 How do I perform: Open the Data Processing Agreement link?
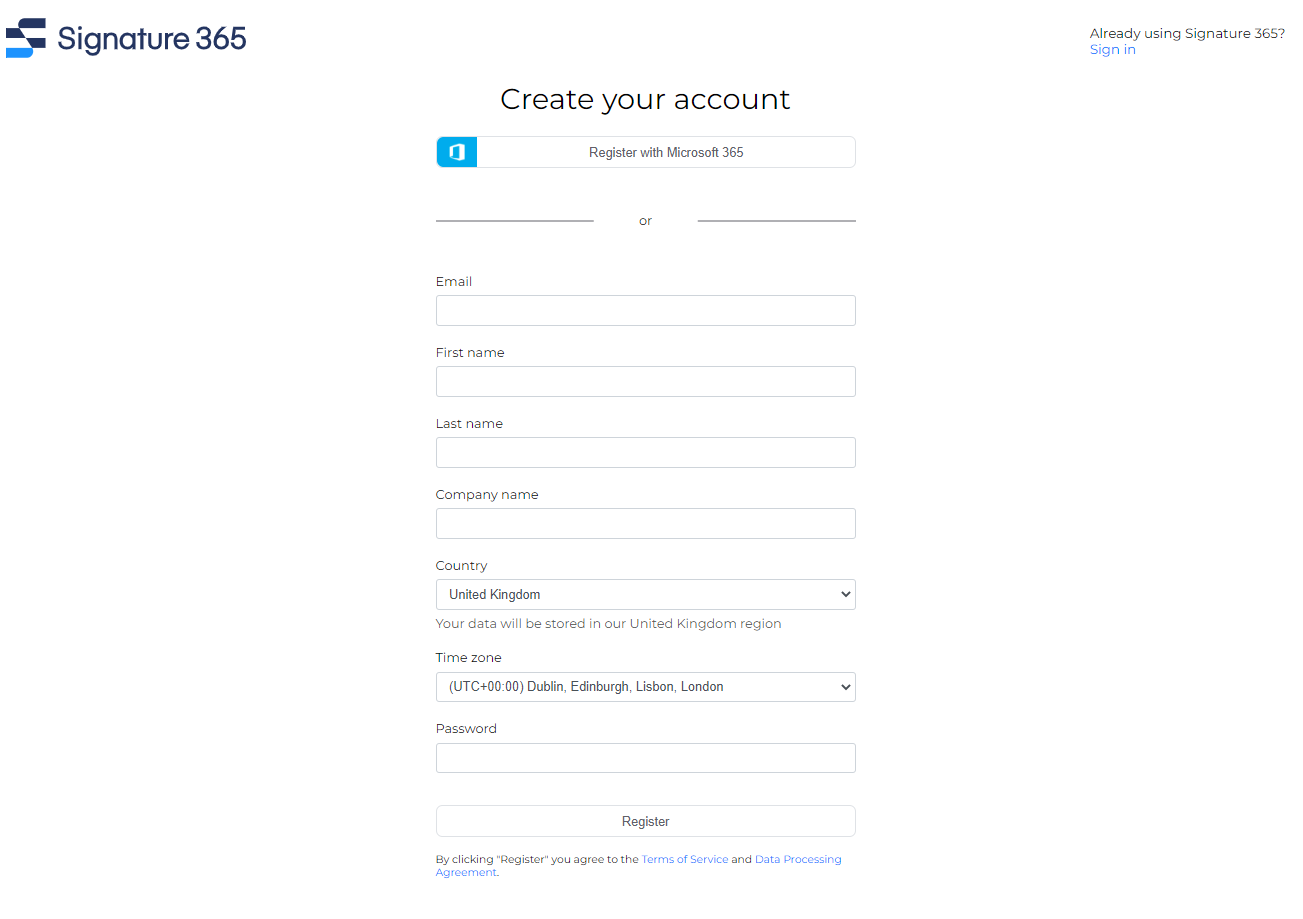[639, 866]
